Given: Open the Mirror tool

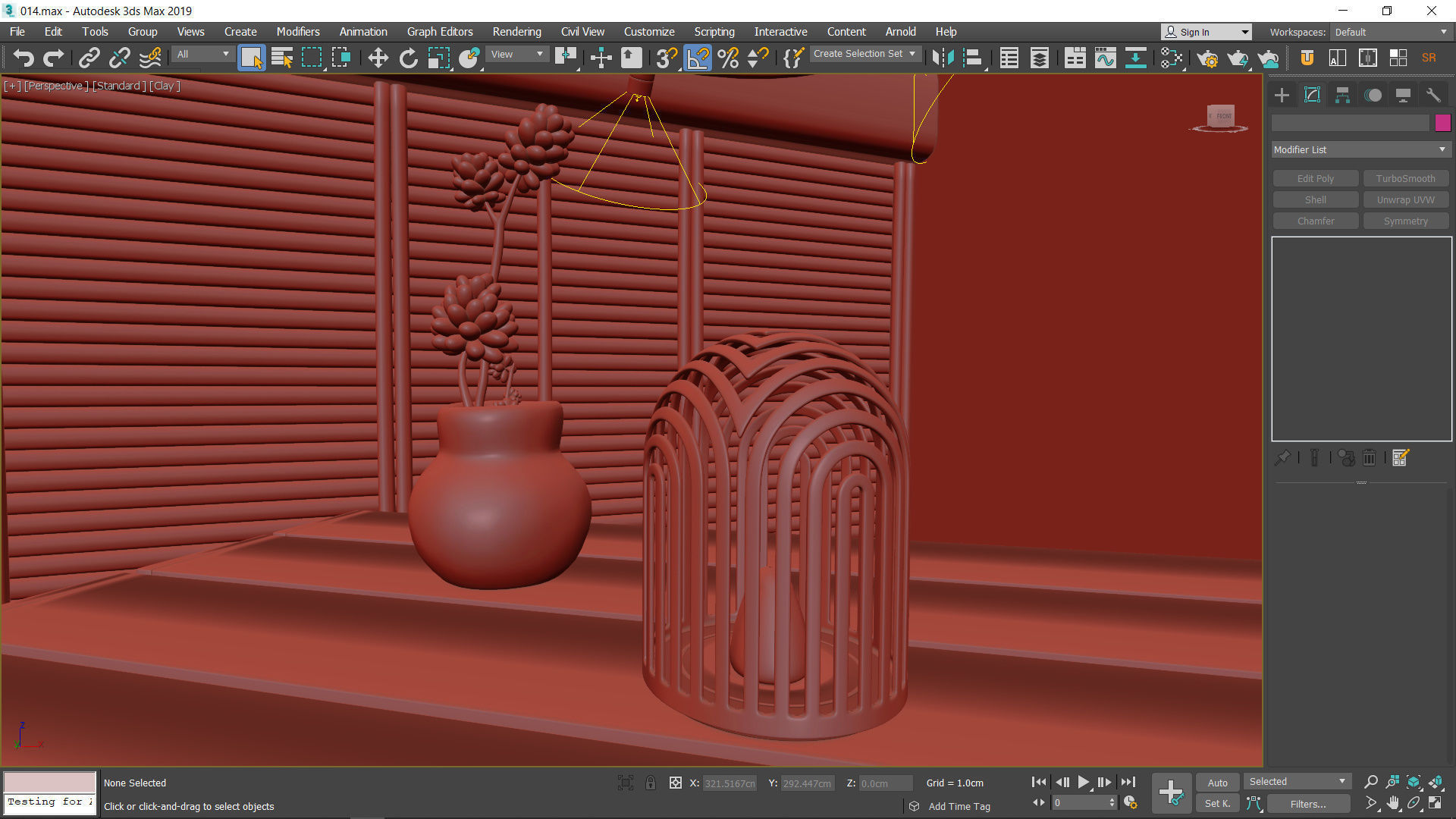Looking at the screenshot, I should tap(943, 58).
